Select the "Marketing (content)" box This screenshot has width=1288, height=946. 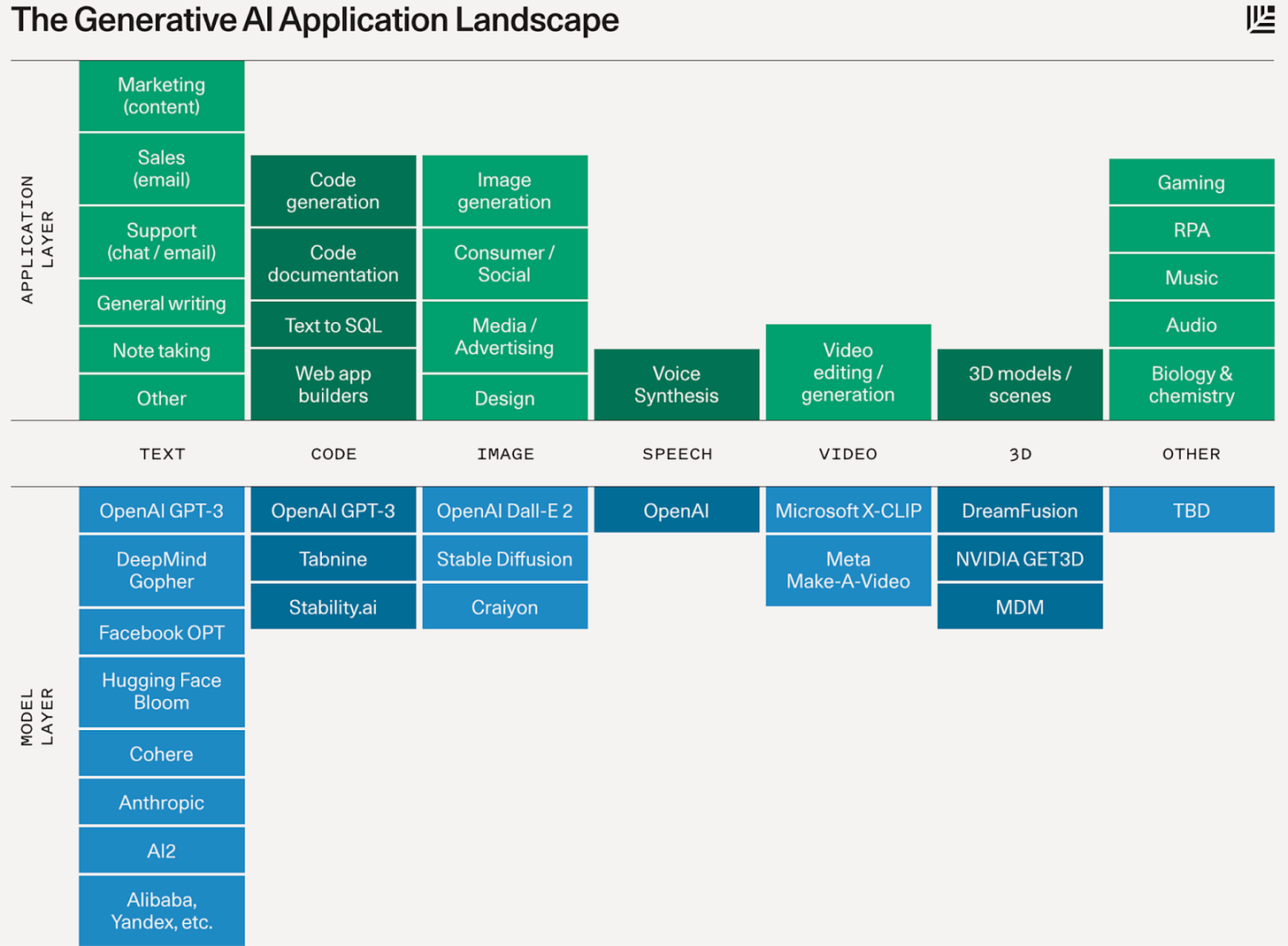point(162,96)
